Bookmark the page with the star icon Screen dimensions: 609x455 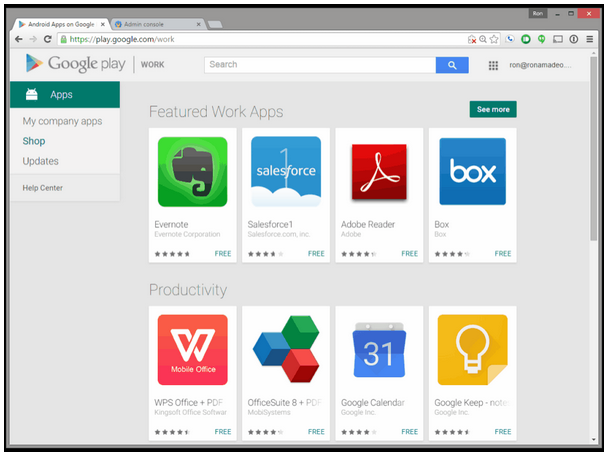(494, 39)
